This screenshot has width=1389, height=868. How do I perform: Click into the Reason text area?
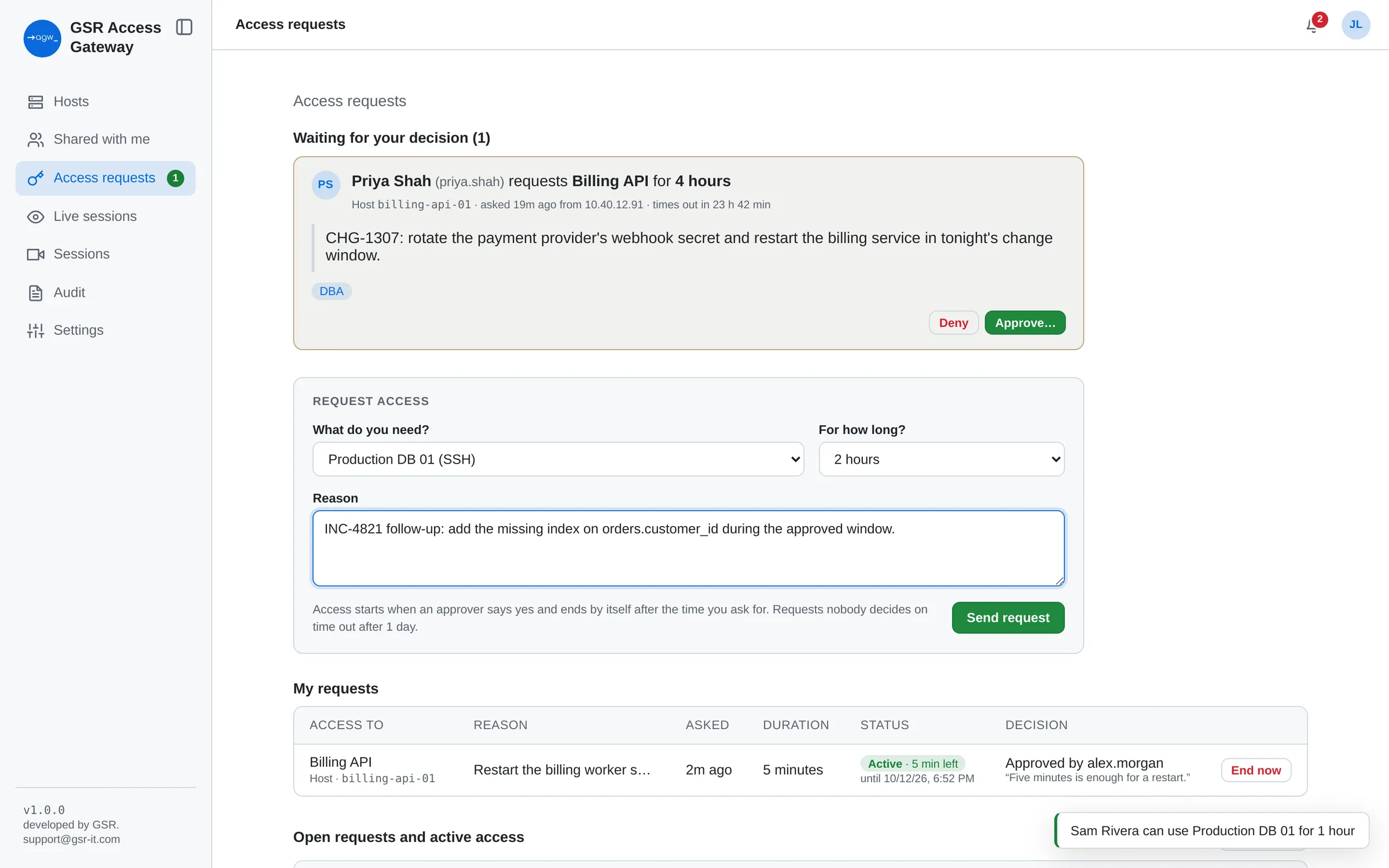pyautogui.click(x=688, y=548)
